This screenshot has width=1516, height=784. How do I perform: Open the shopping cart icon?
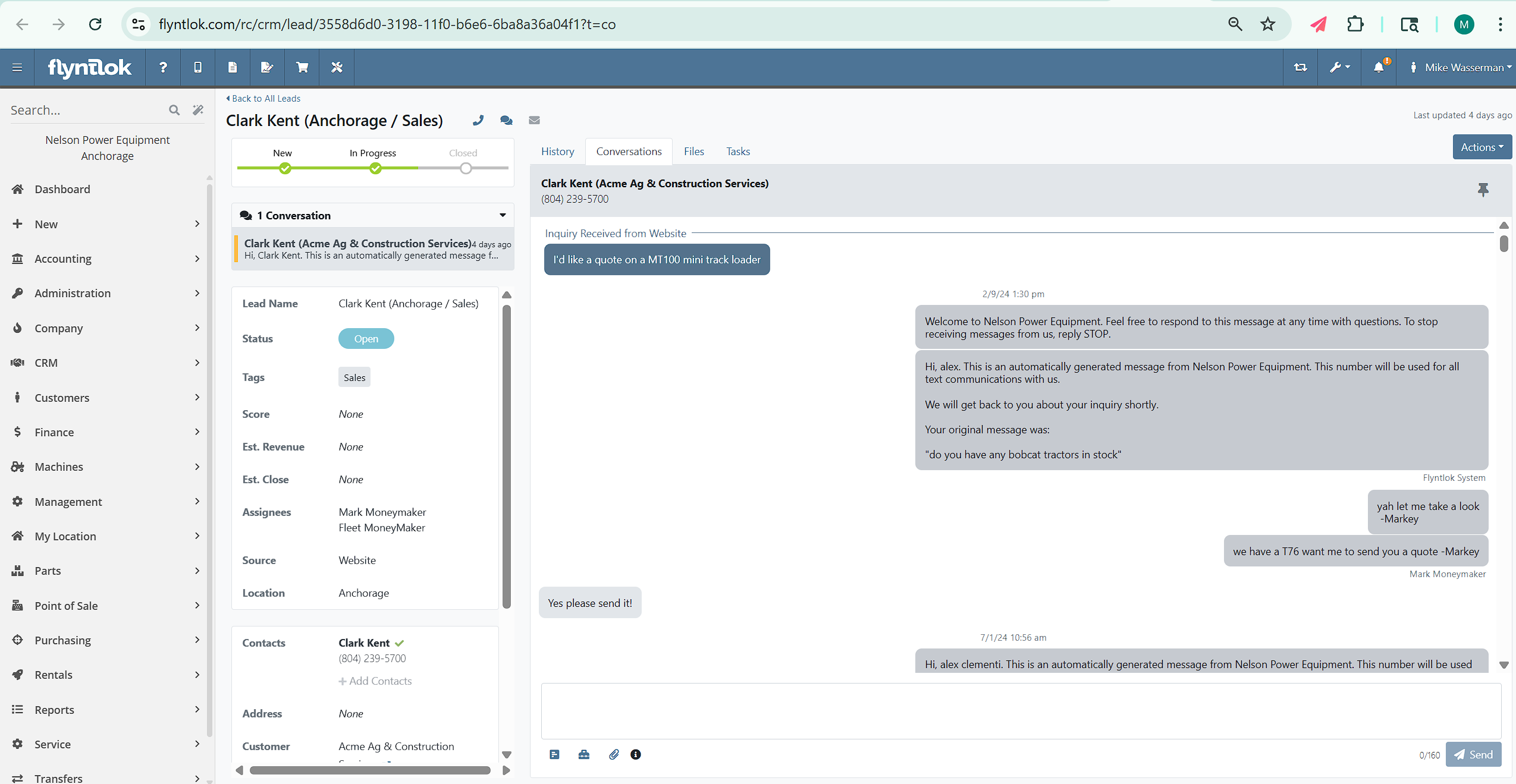click(302, 68)
